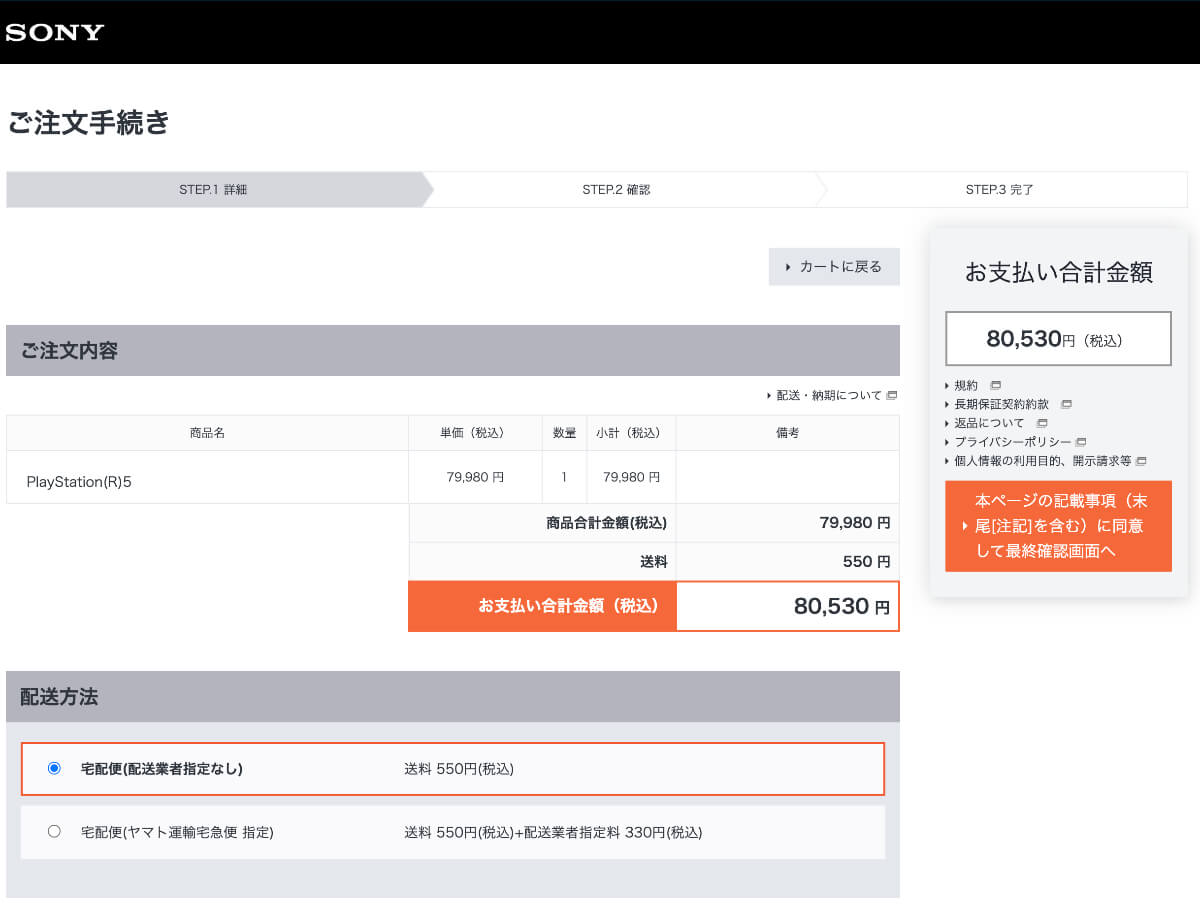1200x905 pixels.
Task: Click new-window icon beside プライバシーポリシー
Action: [x=1081, y=442]
